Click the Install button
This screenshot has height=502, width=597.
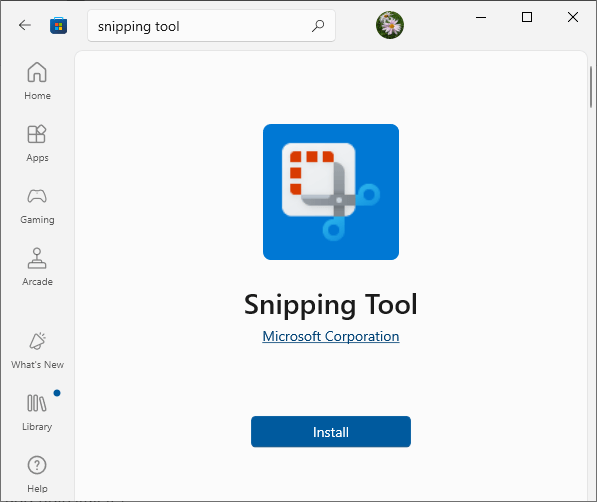tap(330, 432)
